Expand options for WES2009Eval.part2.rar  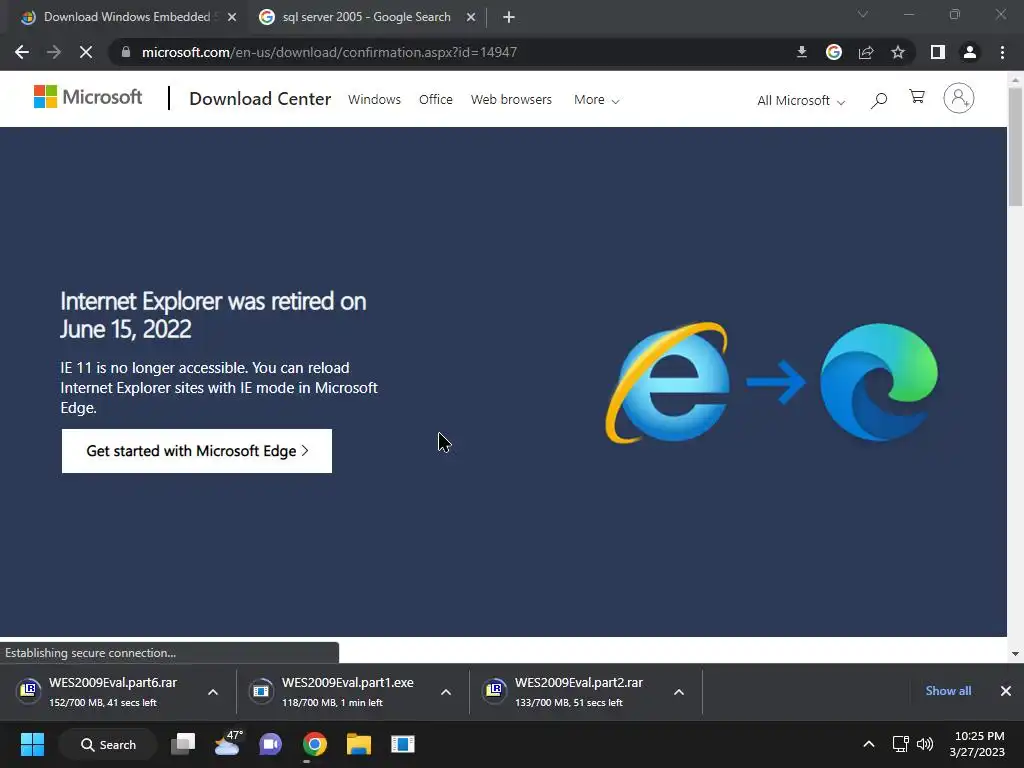[679, 692]
